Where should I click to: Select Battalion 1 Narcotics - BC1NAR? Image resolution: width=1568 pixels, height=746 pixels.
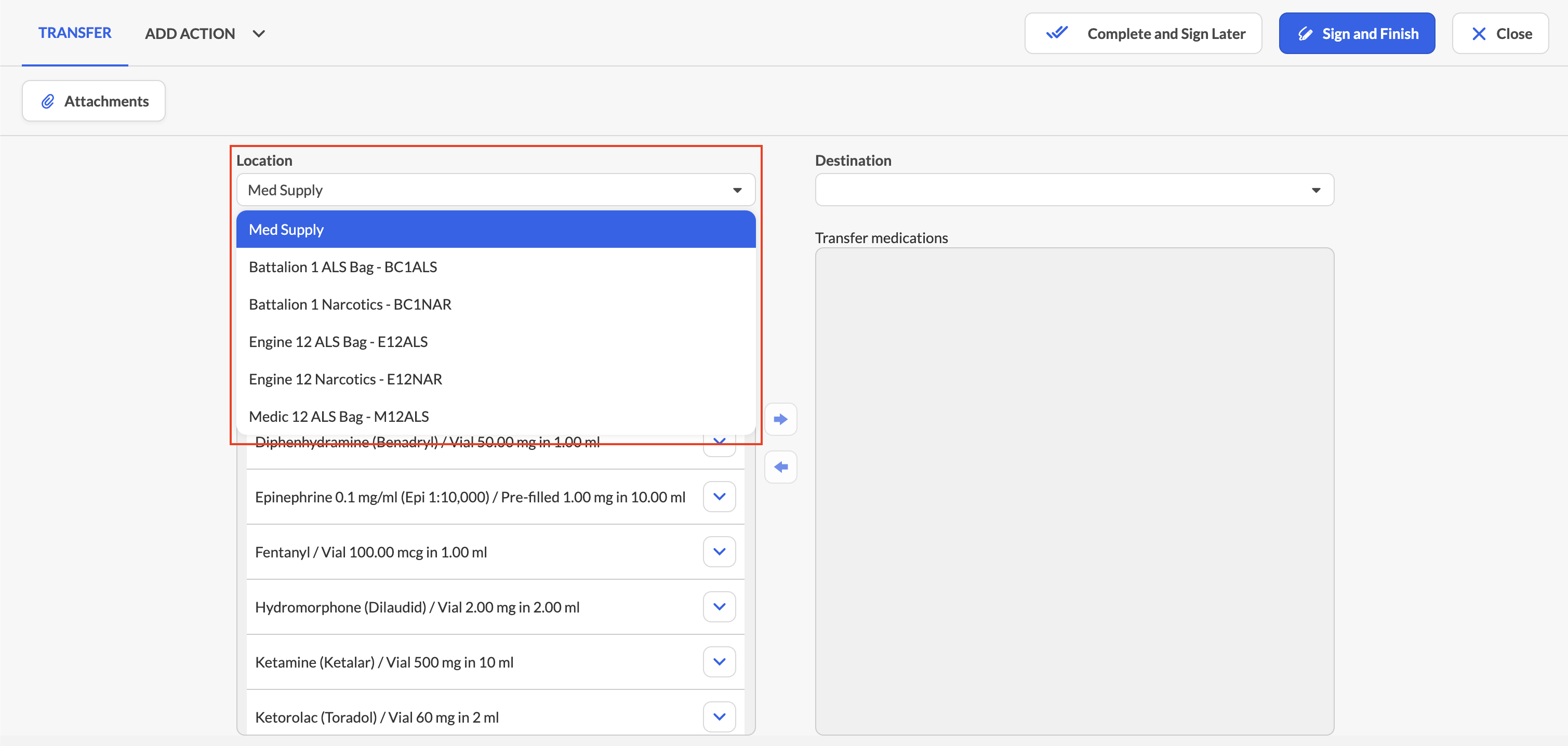point(496,304)
